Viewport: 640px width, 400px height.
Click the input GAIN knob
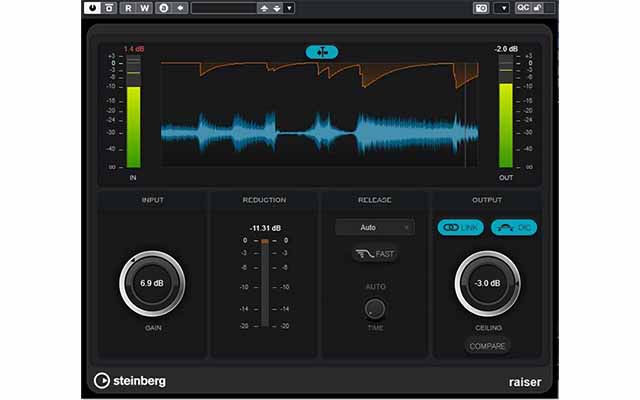(x=152, y=283)
